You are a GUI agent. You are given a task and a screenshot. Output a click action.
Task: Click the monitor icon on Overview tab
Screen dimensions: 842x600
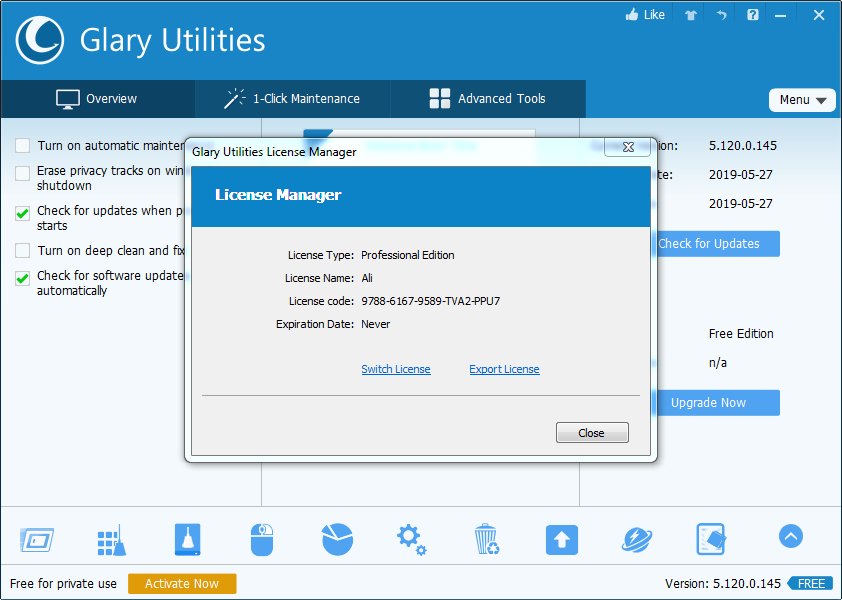click(68, 99)
